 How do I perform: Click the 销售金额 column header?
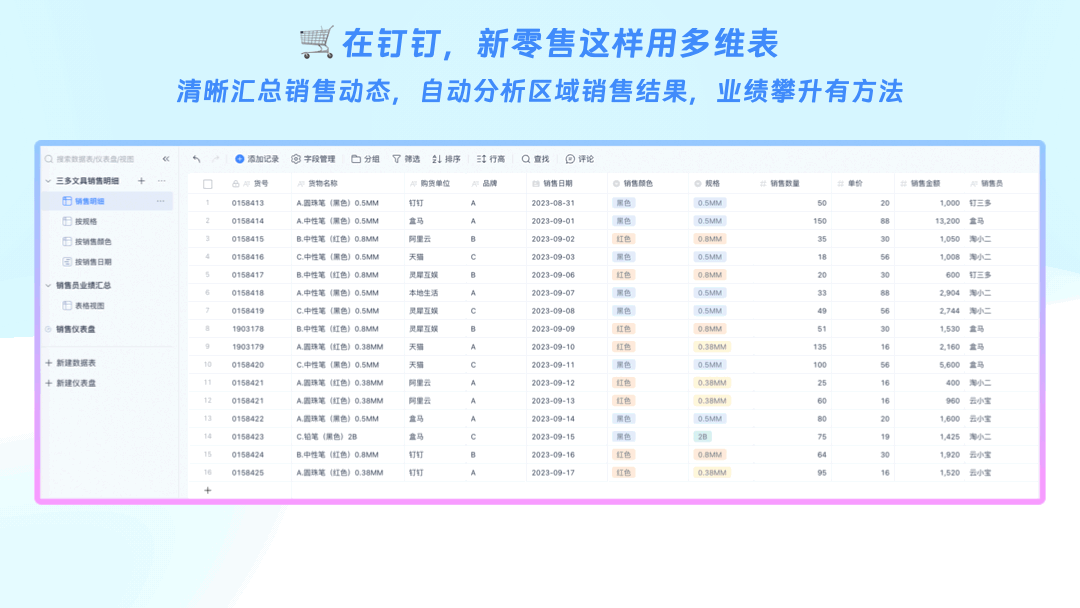coord(929,184)
